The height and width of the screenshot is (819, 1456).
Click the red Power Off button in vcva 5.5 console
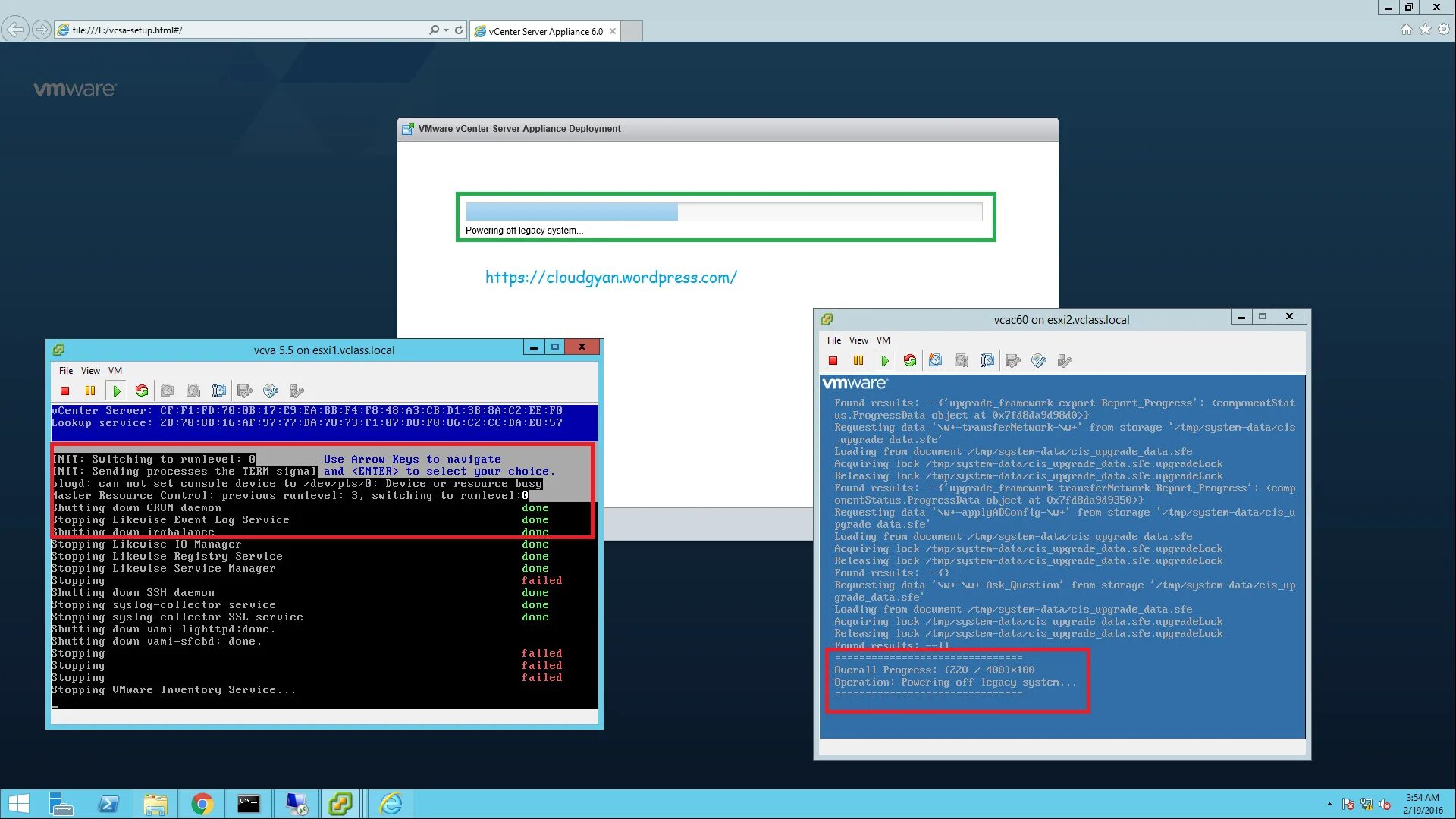(65, 391)
